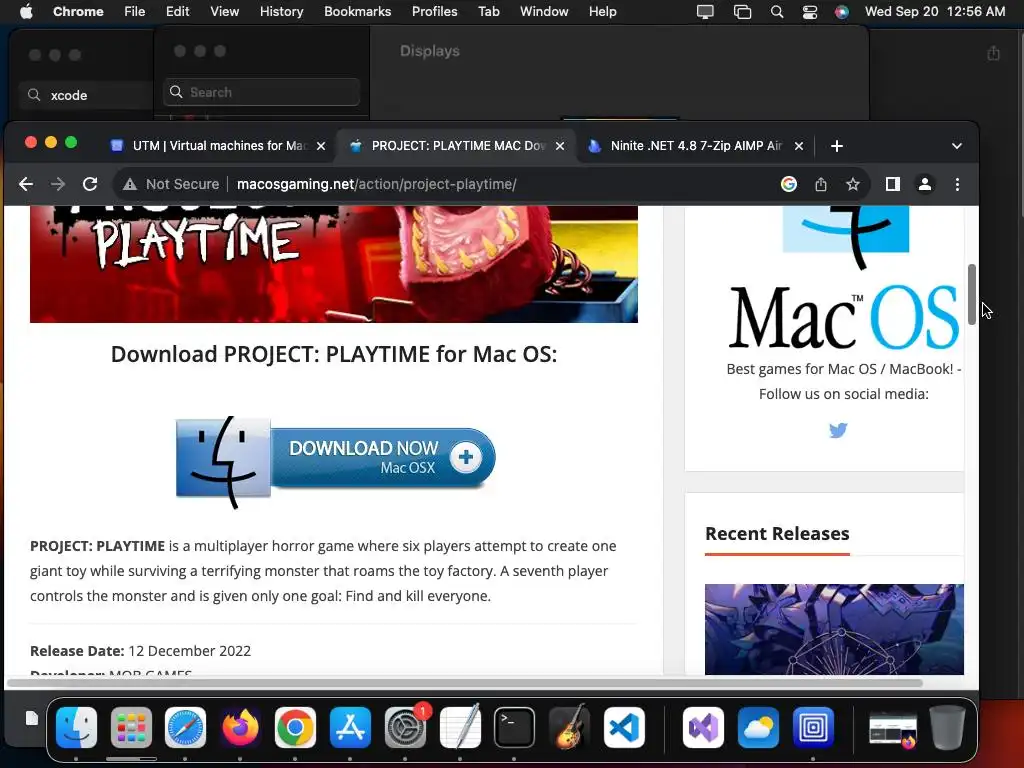Click the display icon in menu bar
Viewport: 1024px width, 768px height.
705,12
